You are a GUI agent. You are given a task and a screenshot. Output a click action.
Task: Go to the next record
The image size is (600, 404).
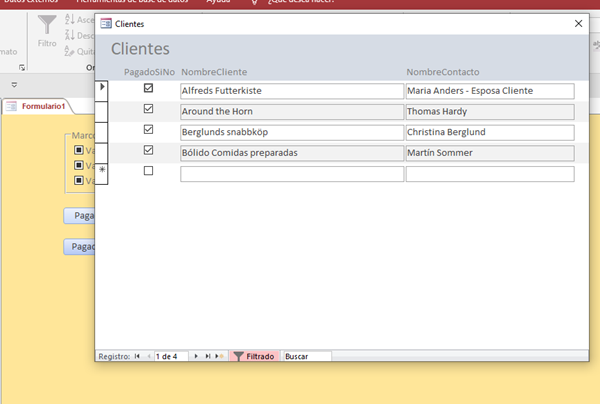point(196,356)
